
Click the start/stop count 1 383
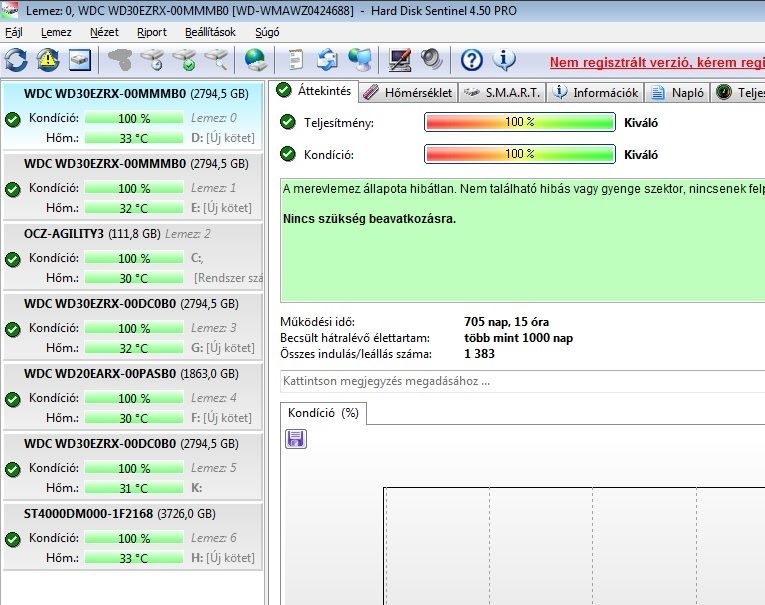click(479, 354)
